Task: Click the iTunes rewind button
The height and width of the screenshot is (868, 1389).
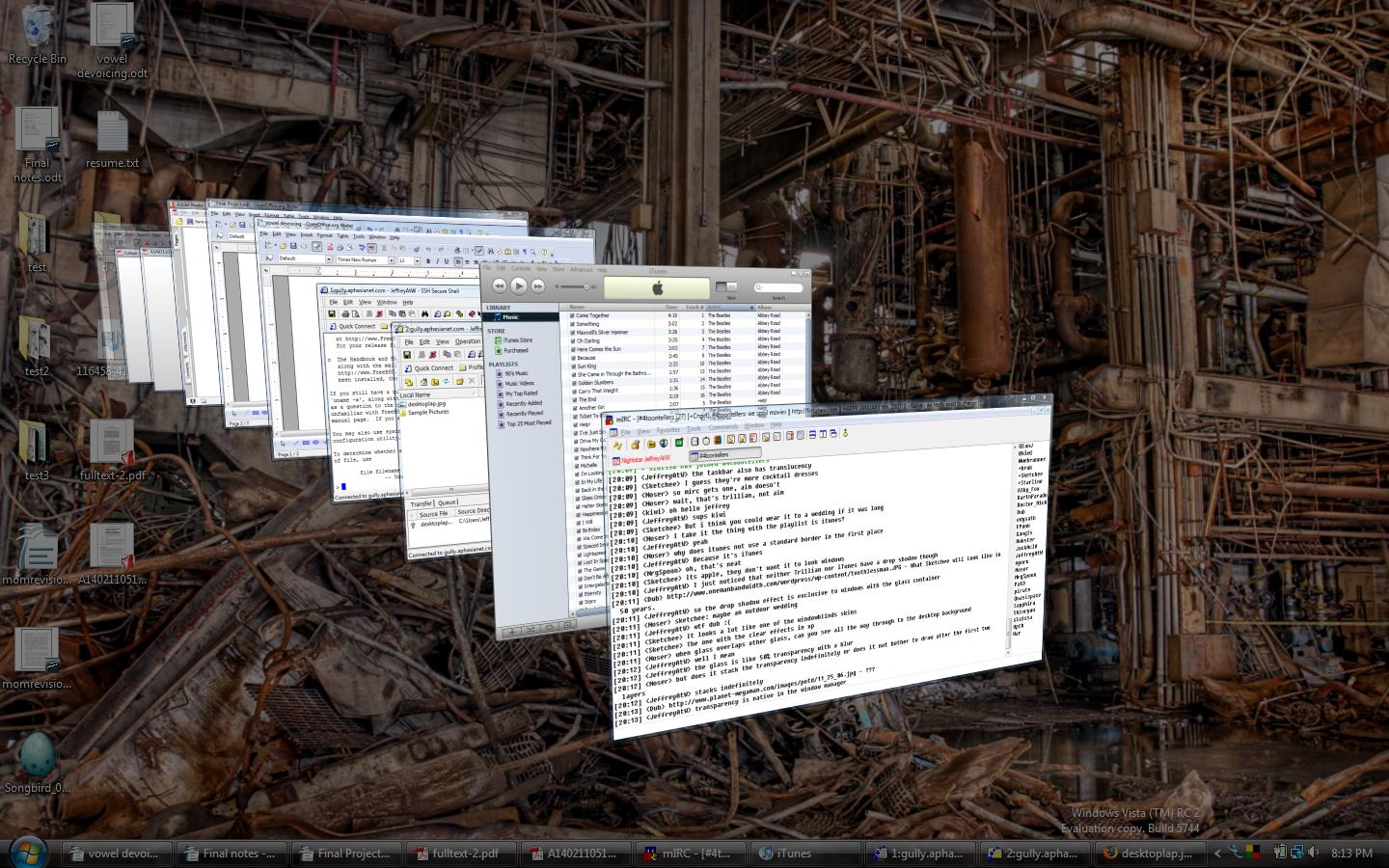Action: (499, 285)
